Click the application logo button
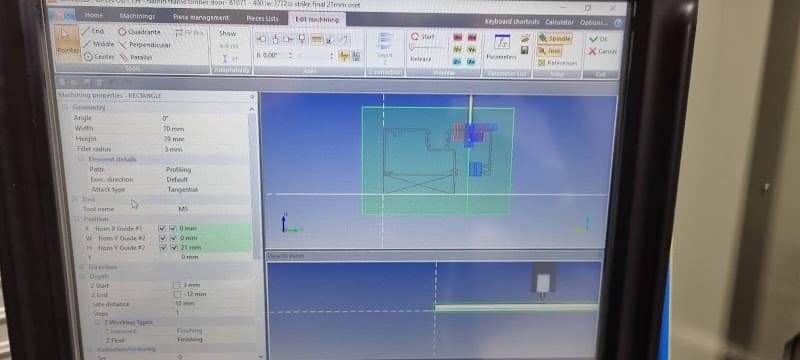800x360 pixels. [62, 15]
